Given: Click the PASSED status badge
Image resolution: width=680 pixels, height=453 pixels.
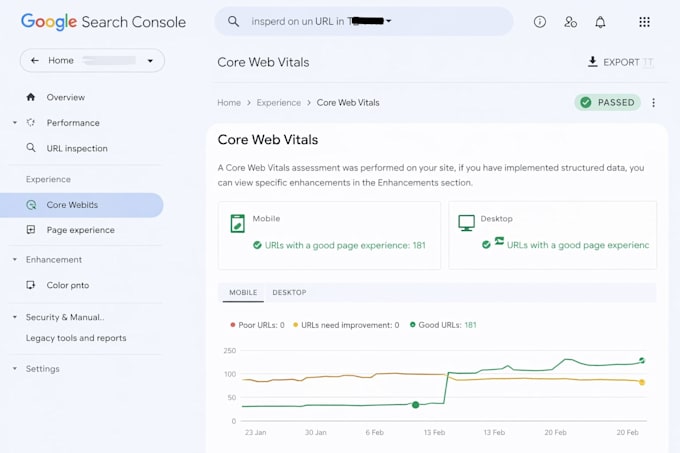Looking at the screenshot, I should click(608, 103).
